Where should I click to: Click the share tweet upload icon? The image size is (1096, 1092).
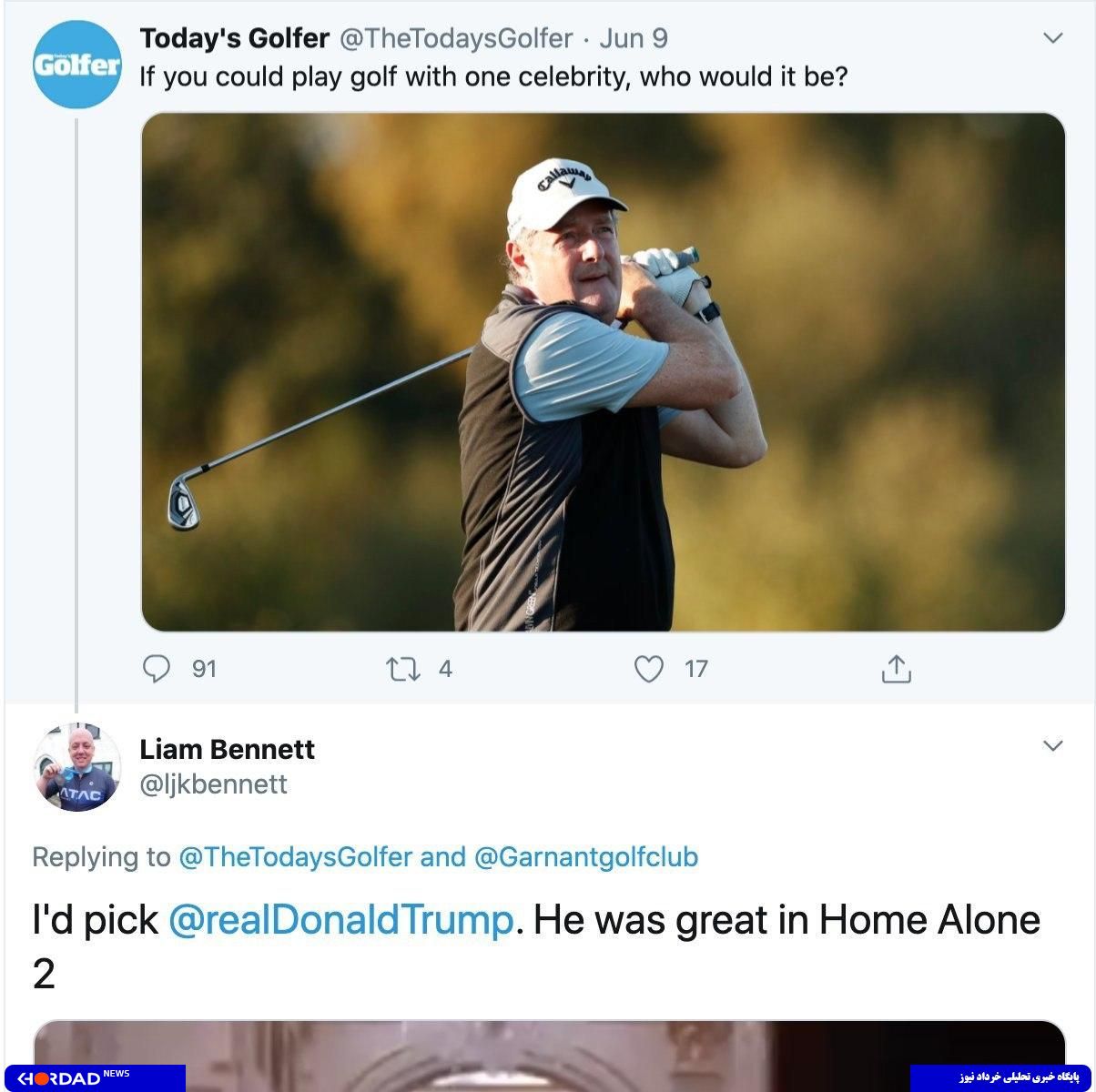pyautogui.click(x=896, y=669)
